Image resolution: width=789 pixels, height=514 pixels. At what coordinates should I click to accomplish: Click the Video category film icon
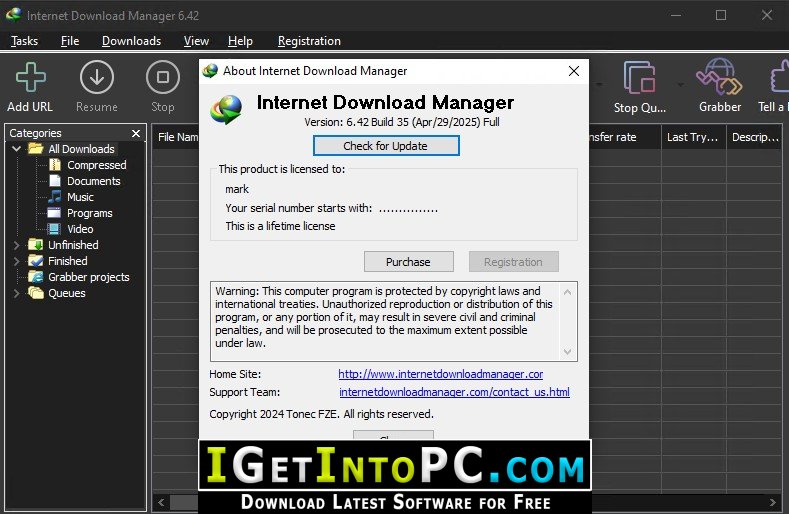click(54, 229)
